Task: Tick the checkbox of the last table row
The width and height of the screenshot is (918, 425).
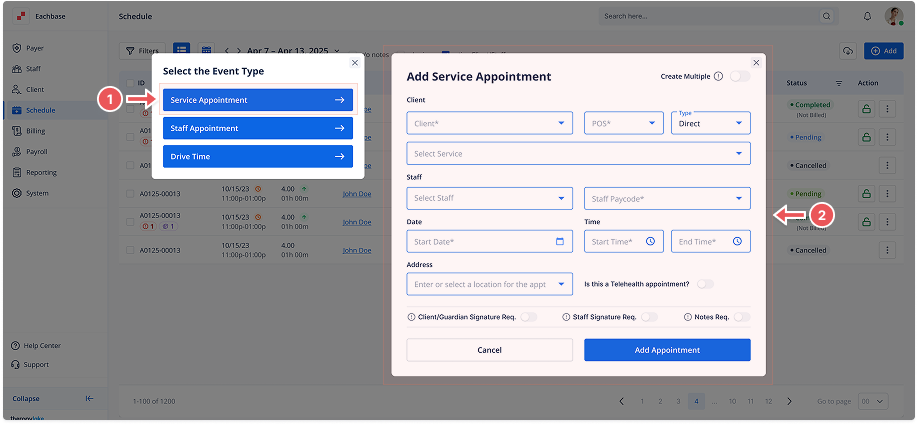Action: 130,250
